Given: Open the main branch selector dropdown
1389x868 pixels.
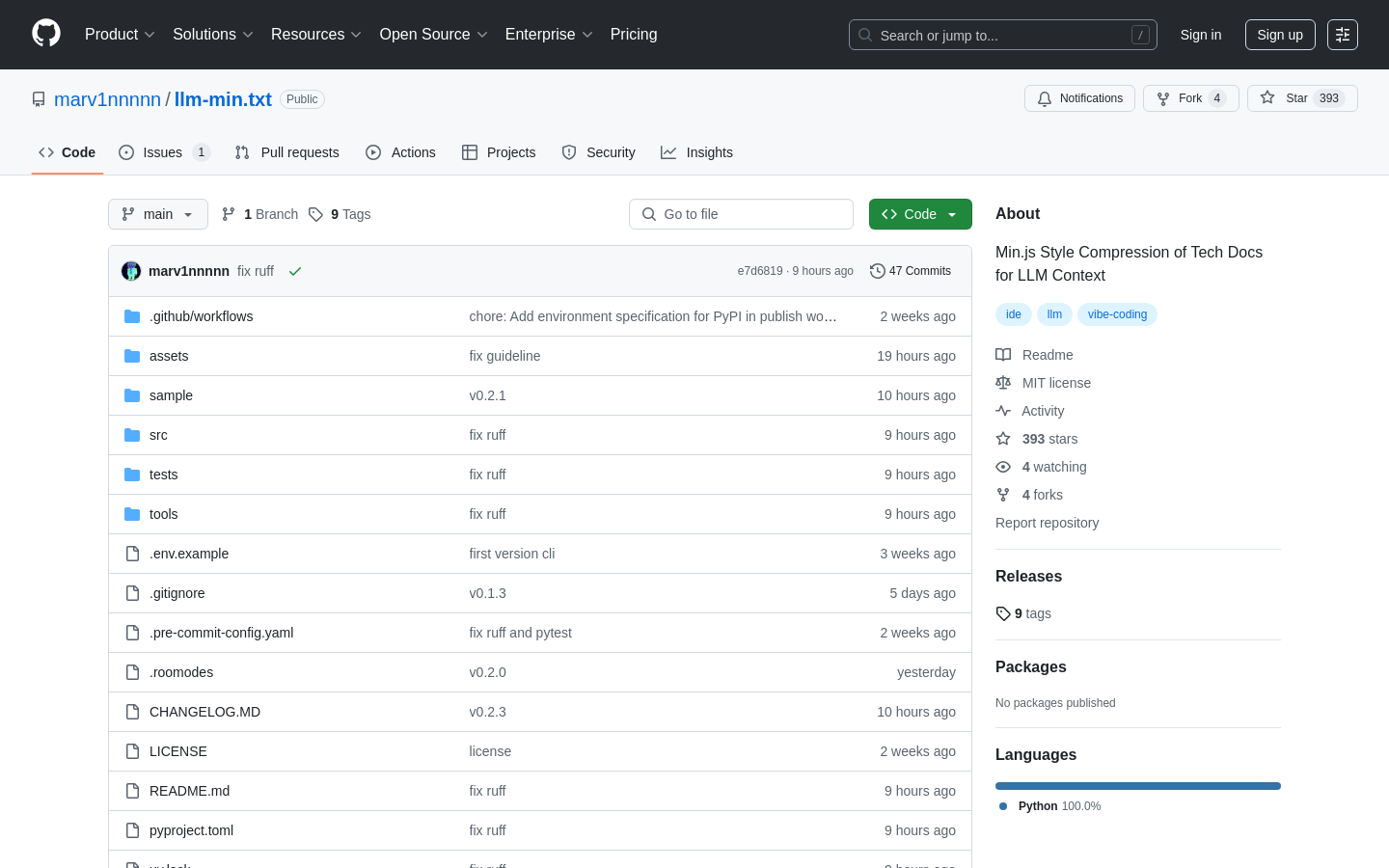Looking at the screenshot, I should point(158,214).
